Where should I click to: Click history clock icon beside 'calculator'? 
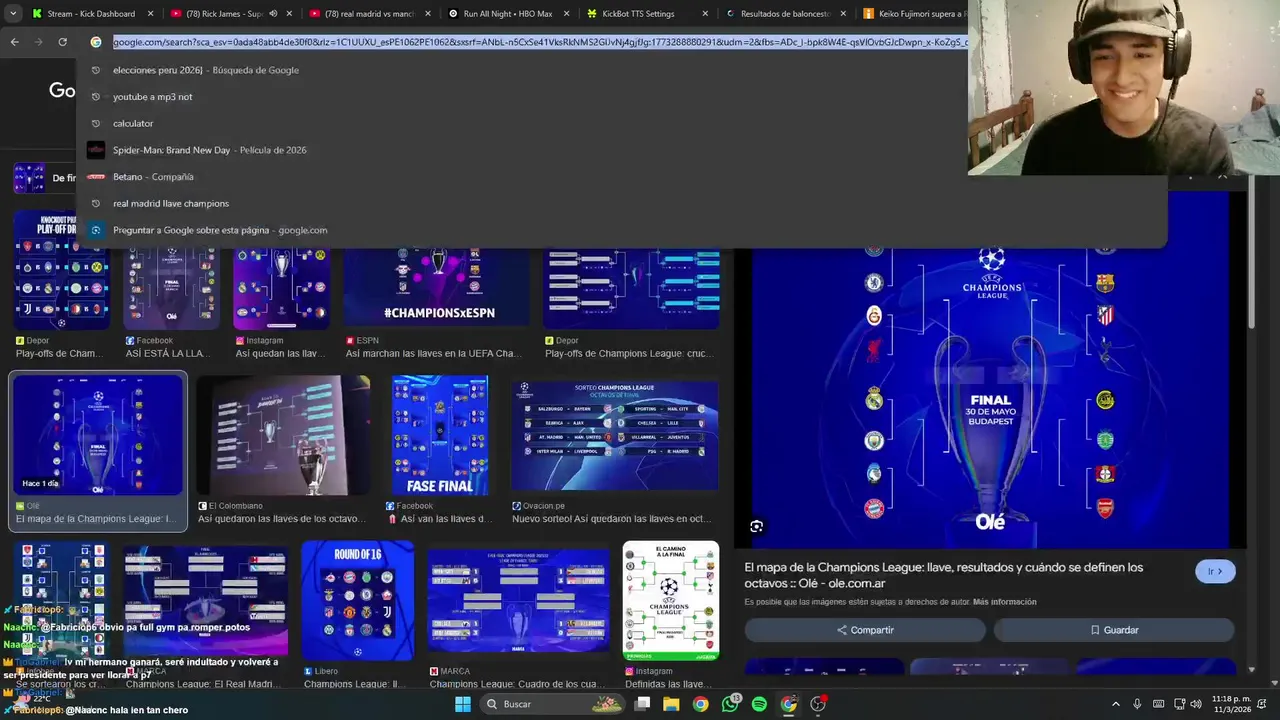(96, 123)
